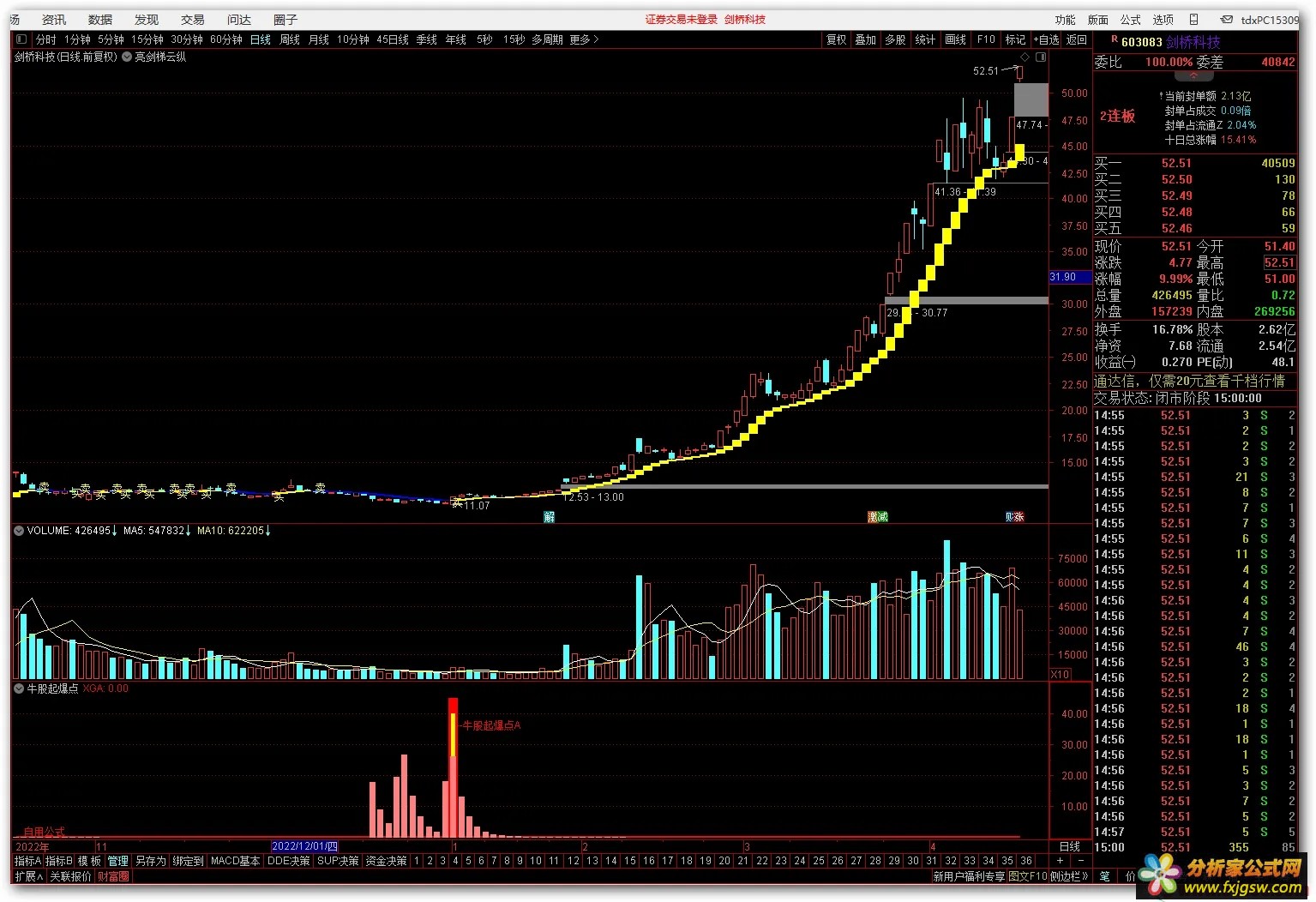Click the 叠加 overlay button

[x=866, y=39]
